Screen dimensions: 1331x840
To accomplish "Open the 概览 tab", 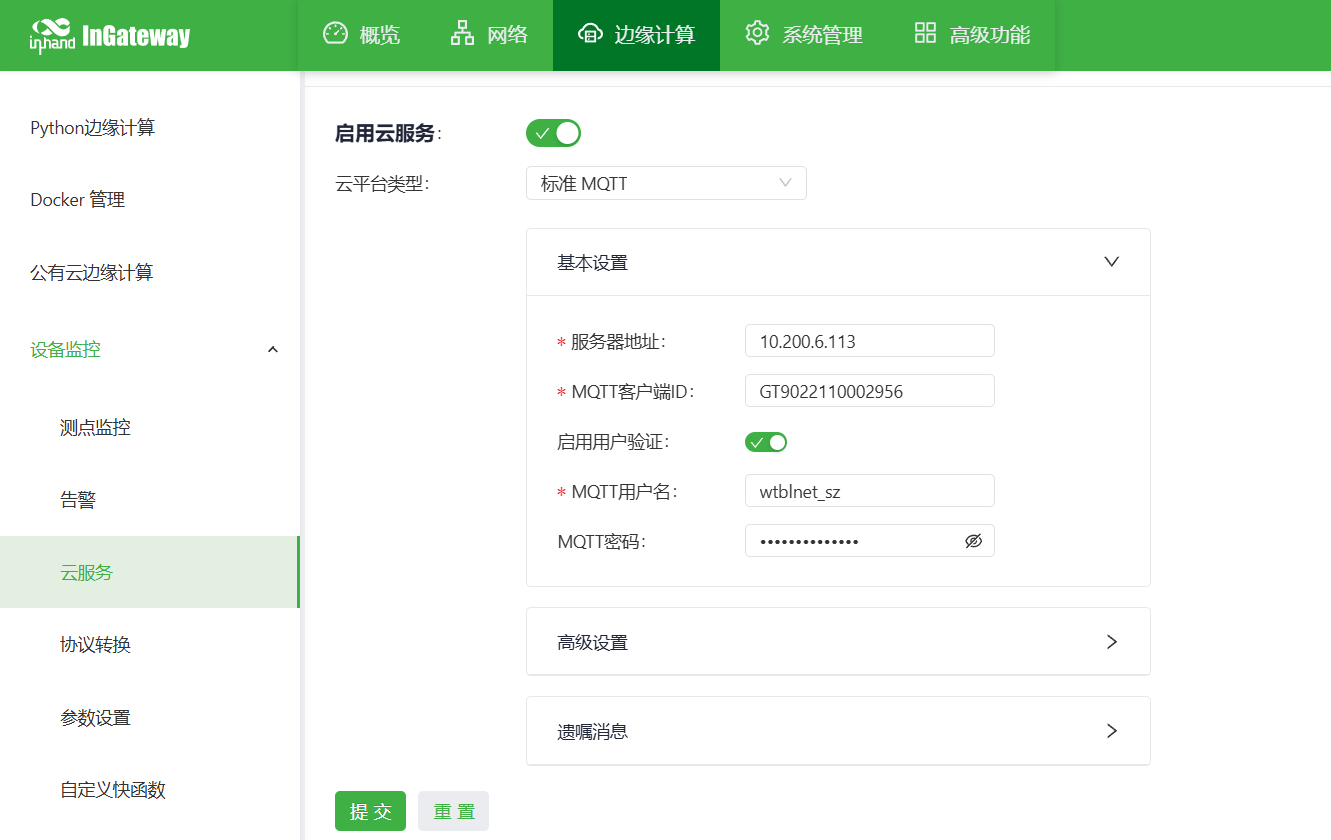I will tap(362, 35).
